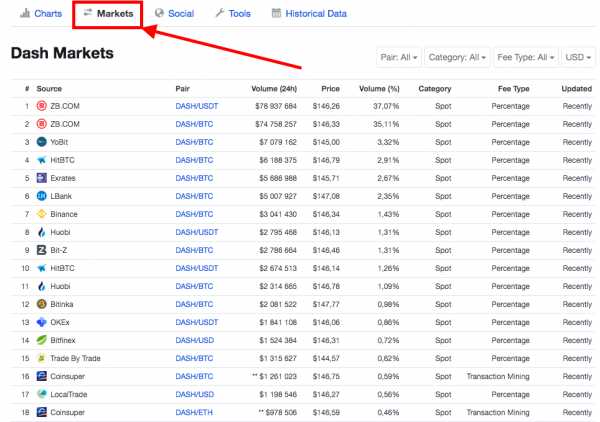Open DASH/ETH pair on Coinsuper

[194, 412]
